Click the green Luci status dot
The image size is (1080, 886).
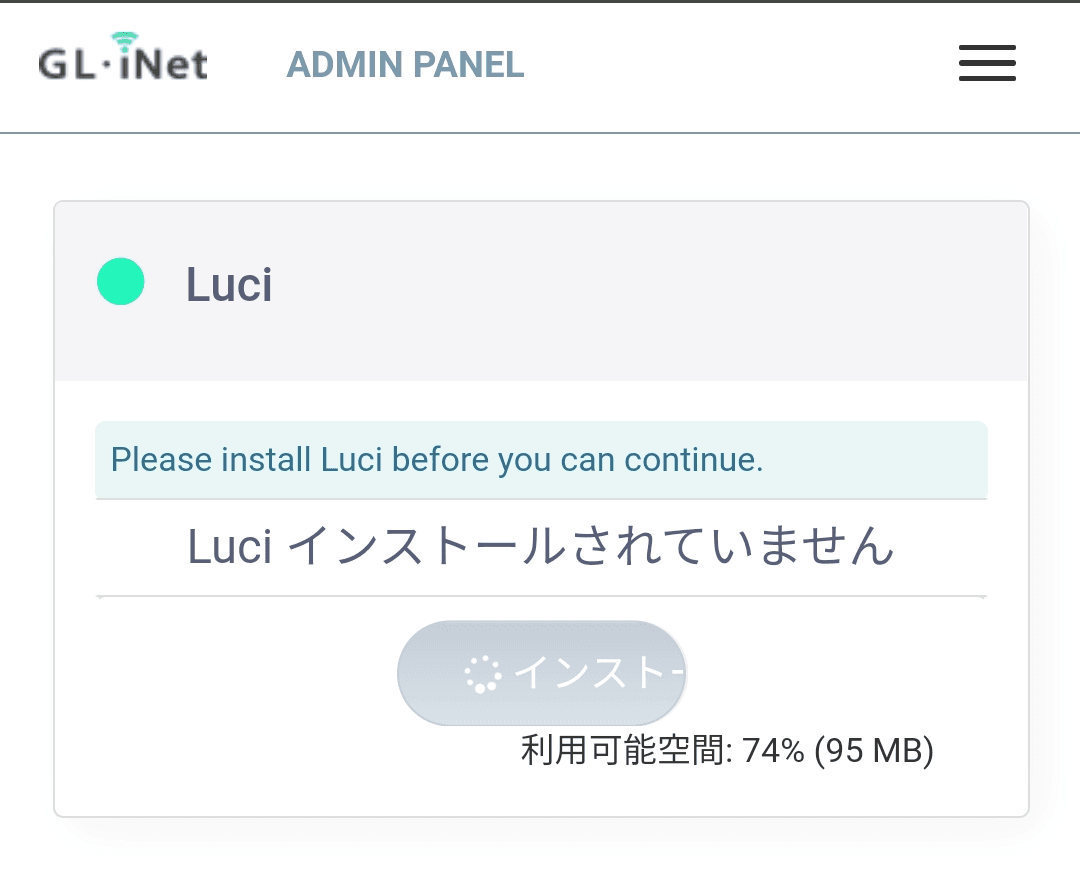(121, 282)
